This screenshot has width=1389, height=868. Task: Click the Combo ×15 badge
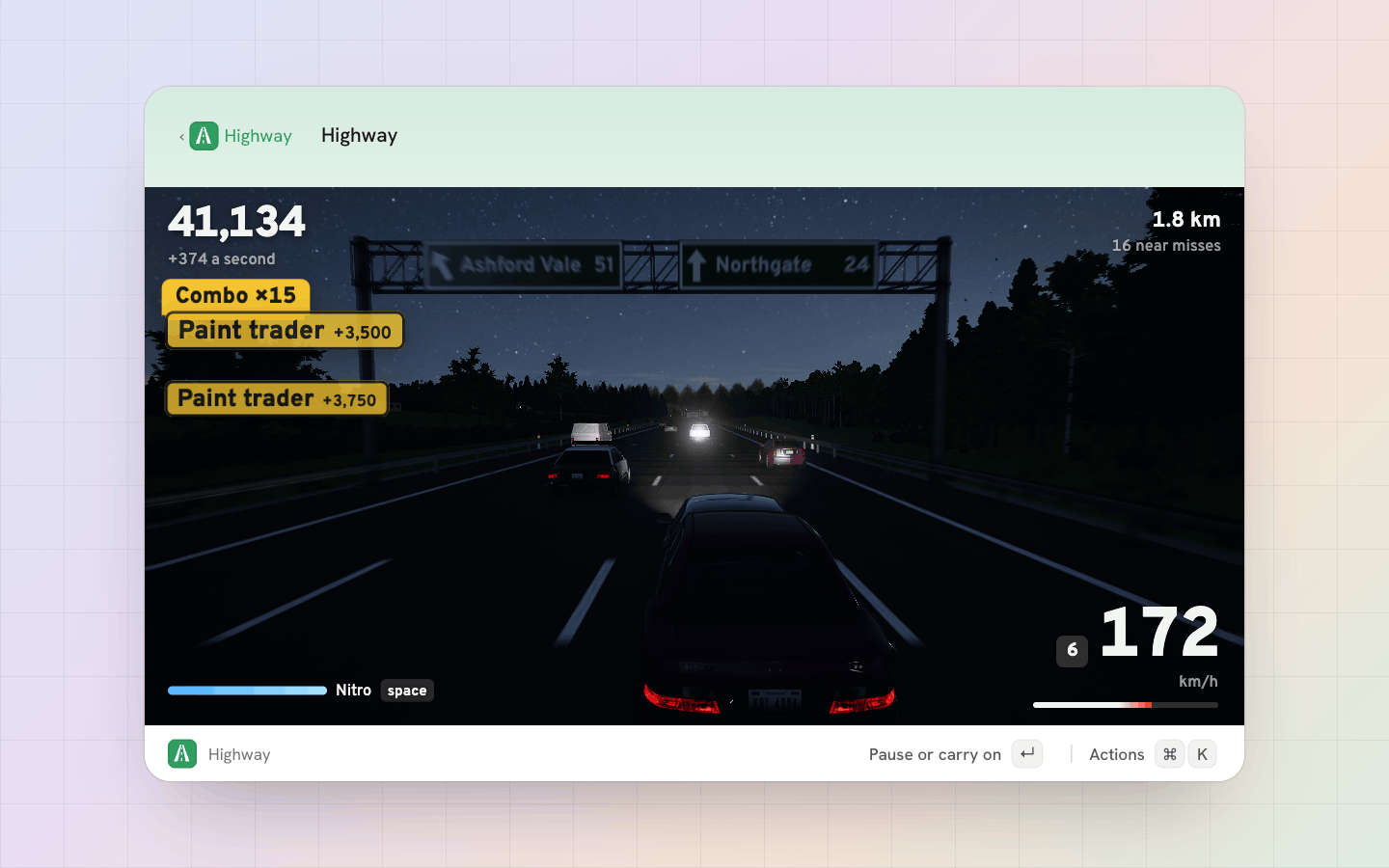(235, 296)
